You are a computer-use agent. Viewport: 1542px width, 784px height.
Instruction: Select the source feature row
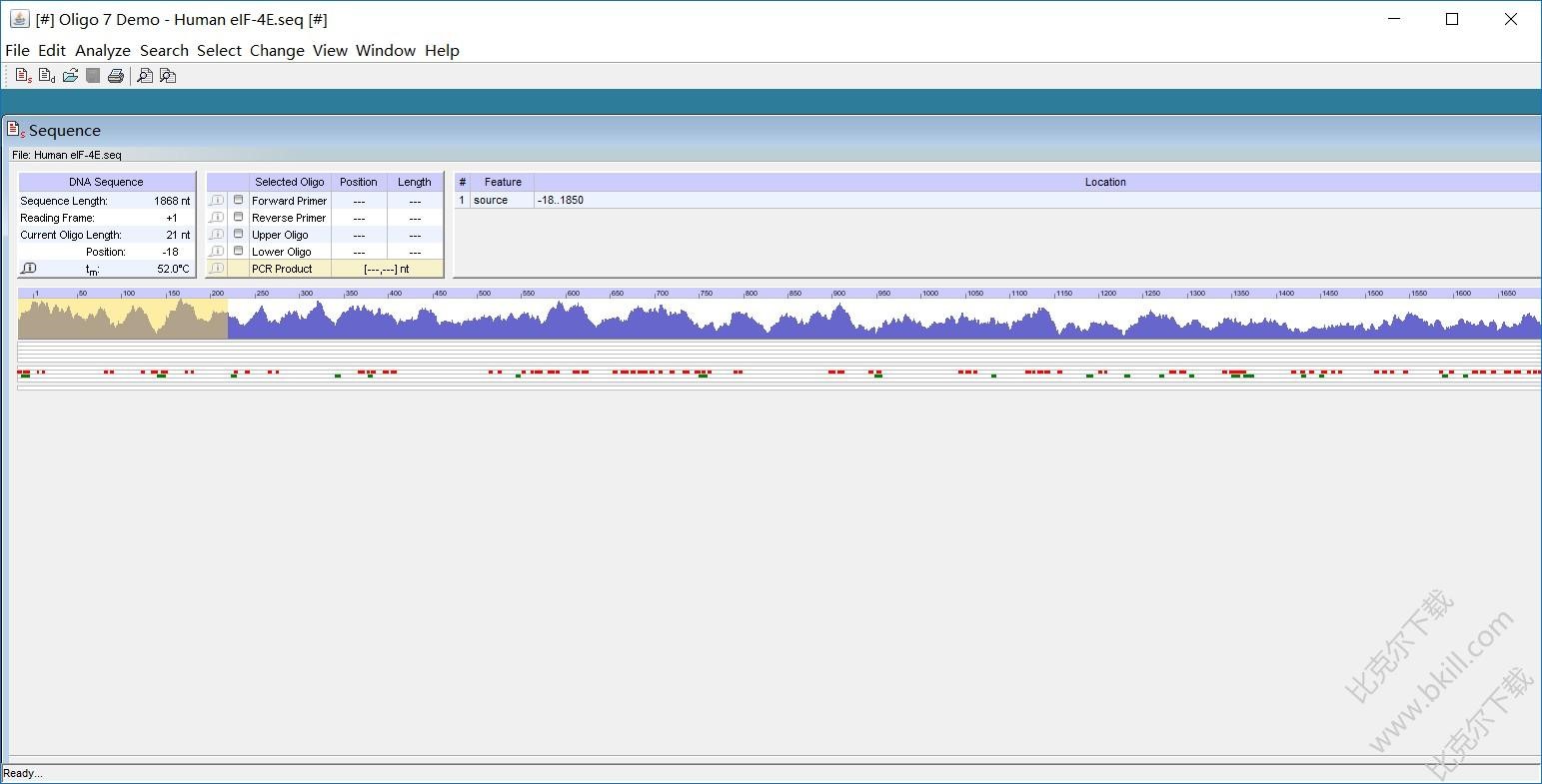coord(491,200)
